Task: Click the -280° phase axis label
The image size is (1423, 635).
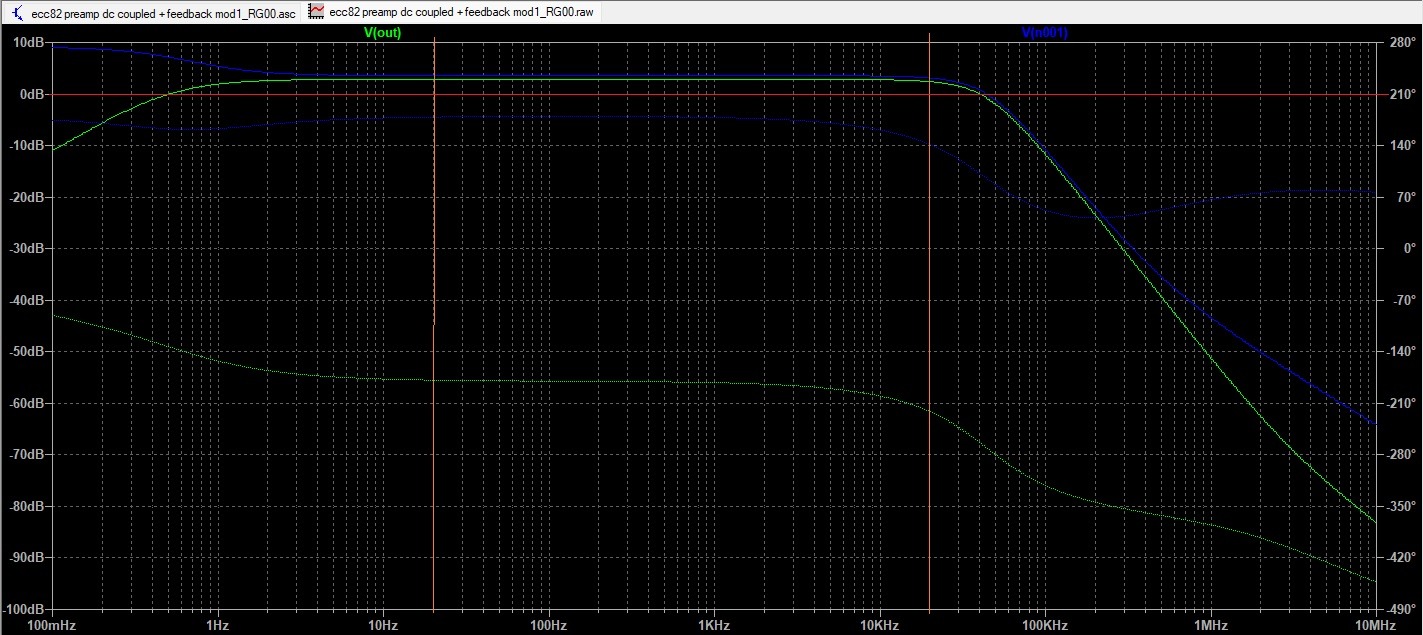Action: tap(1401, 454)
